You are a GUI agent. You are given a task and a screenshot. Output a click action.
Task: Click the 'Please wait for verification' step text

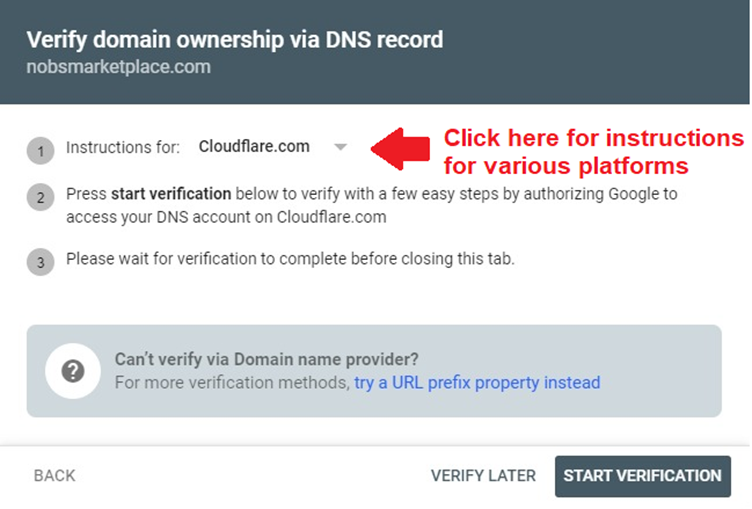coord(289,259)
